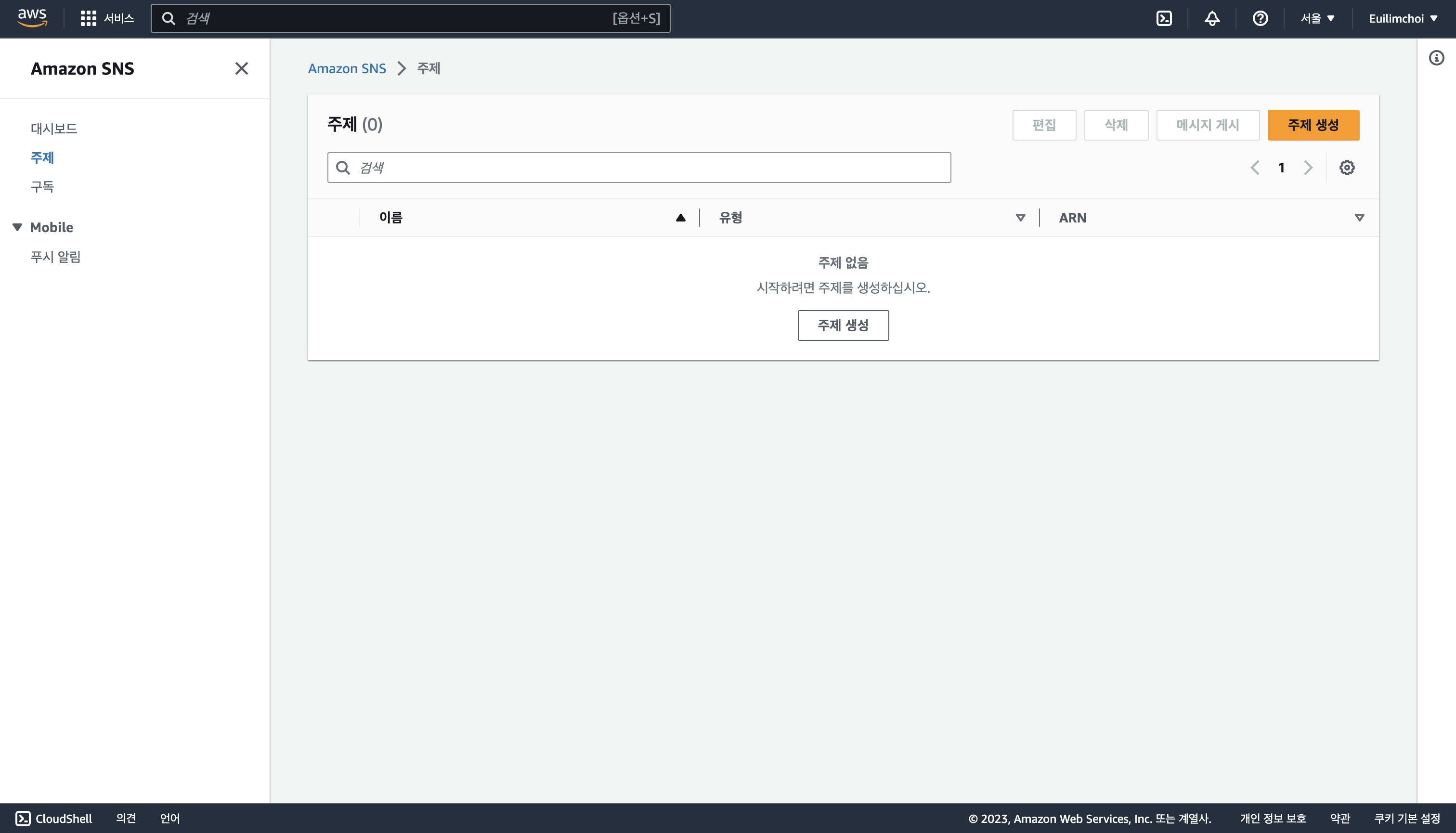The width and height of the screenshot is (1456, 833).
Task: Click the 유형 column header
Action: (730, 218)
